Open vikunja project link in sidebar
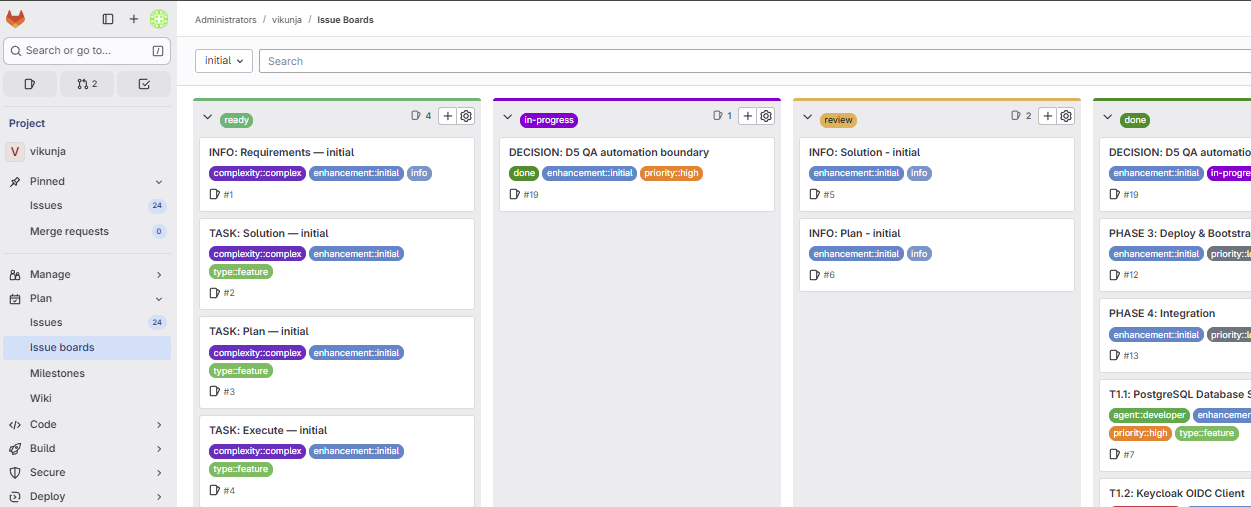 tap(87, 151)
